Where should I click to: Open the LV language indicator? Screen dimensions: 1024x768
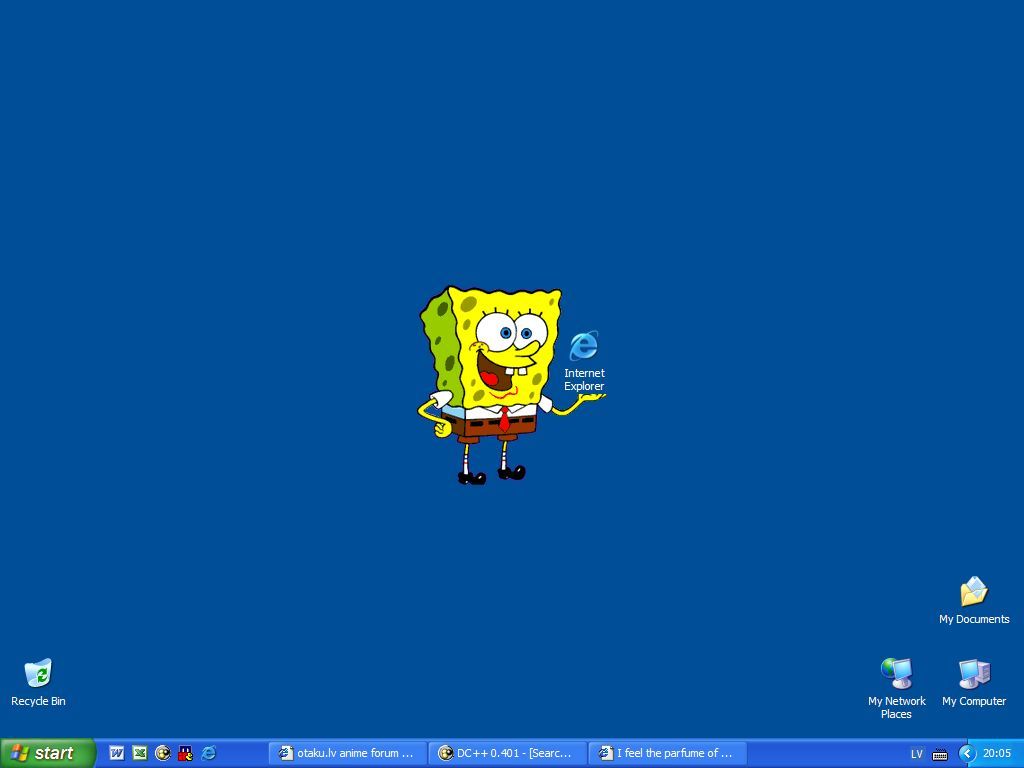click(x=917, y=754)
